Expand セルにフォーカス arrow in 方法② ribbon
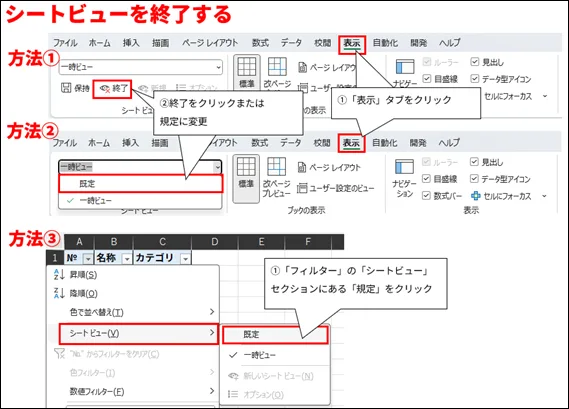The width and height of the screenshot is (569, 409). 544,196
